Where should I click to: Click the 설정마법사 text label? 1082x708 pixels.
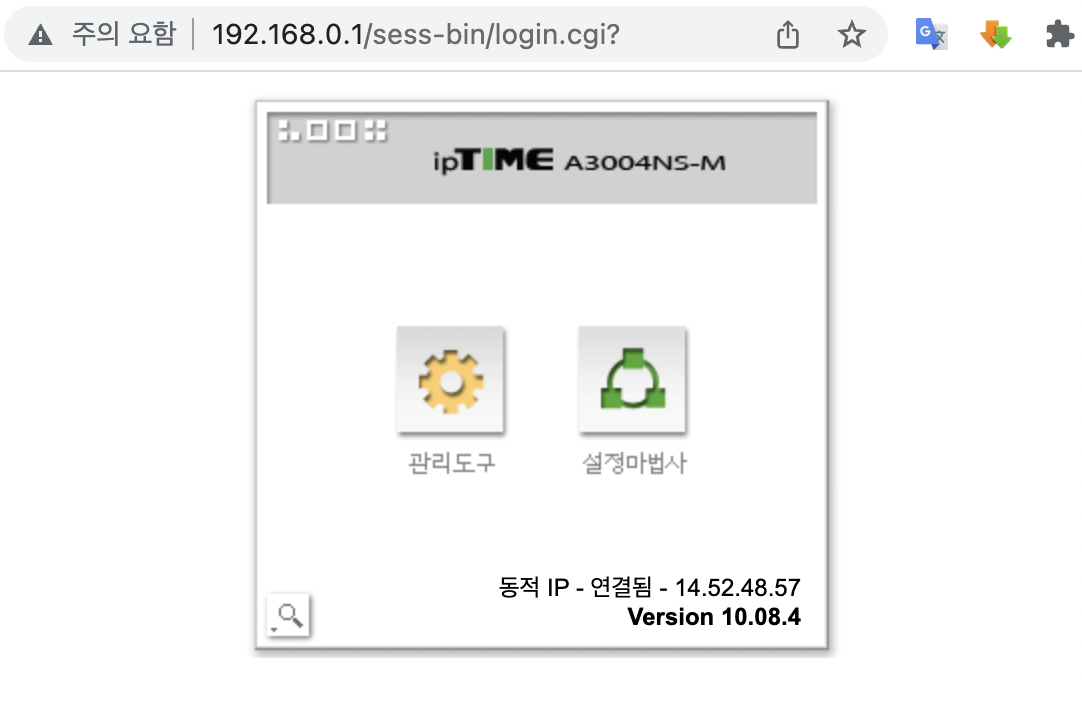click(634, 462)
